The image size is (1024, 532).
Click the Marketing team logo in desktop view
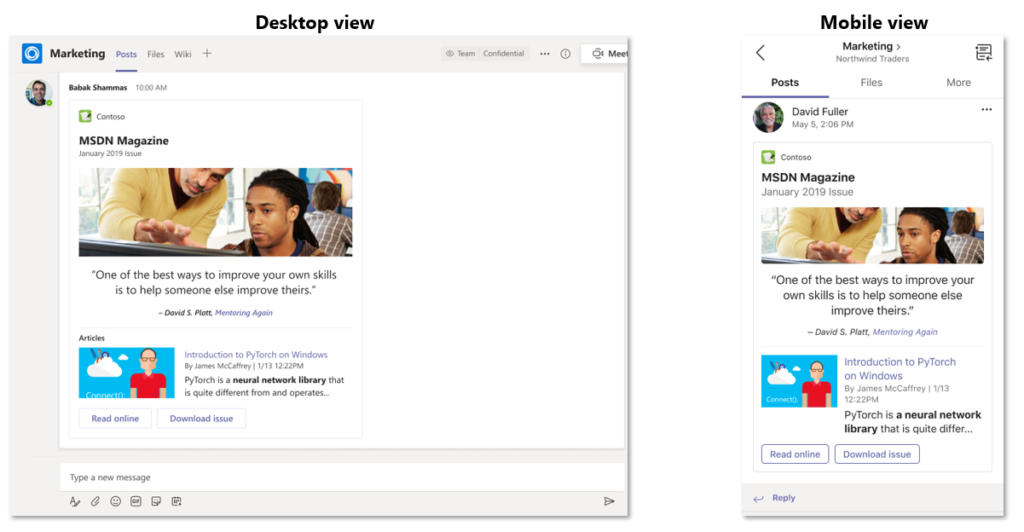point(31,54)
